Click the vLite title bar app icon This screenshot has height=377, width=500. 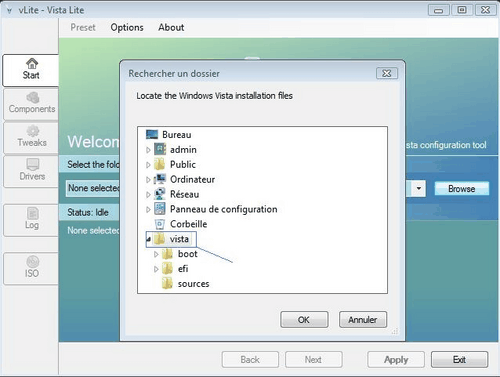pyautogui.click(x=9, y=11)
